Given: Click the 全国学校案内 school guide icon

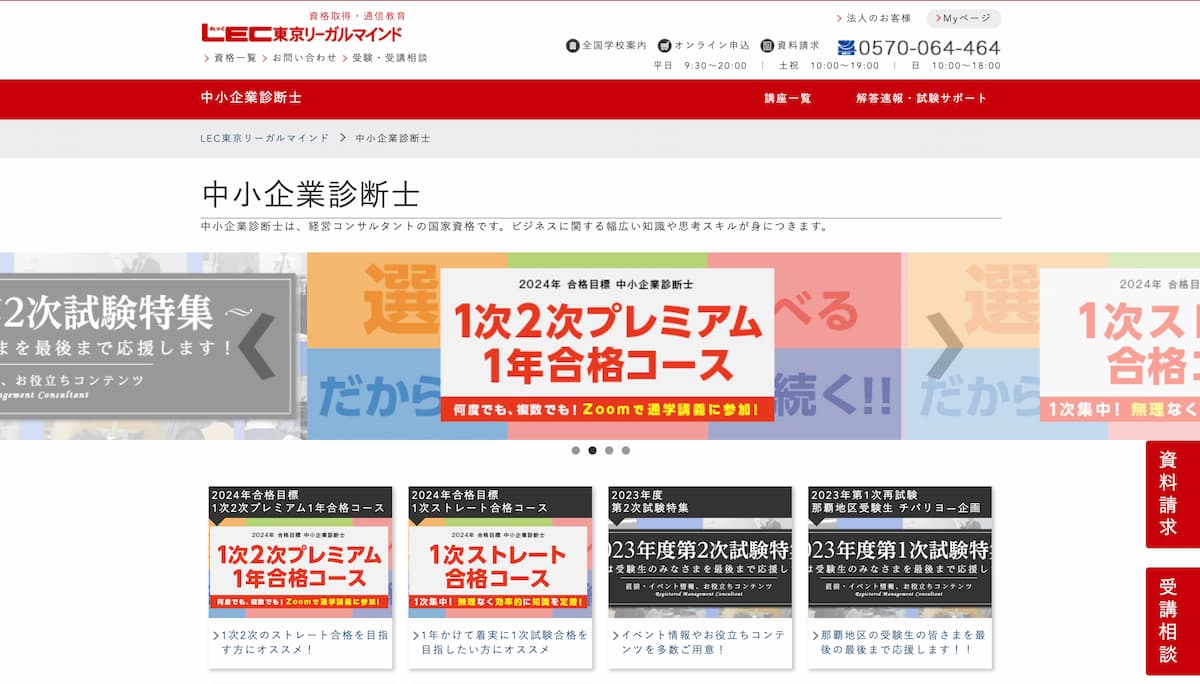Looking at the screenshot, I should click(573, 46).
